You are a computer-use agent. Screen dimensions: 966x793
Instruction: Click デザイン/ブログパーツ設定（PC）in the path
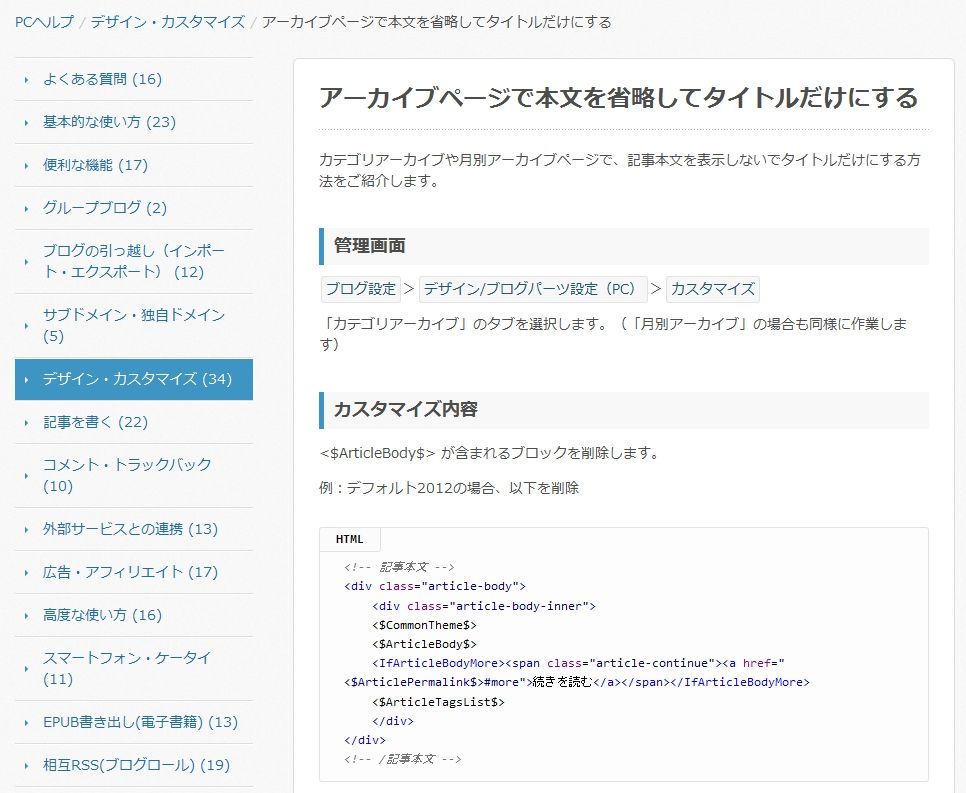coord(529,289)
